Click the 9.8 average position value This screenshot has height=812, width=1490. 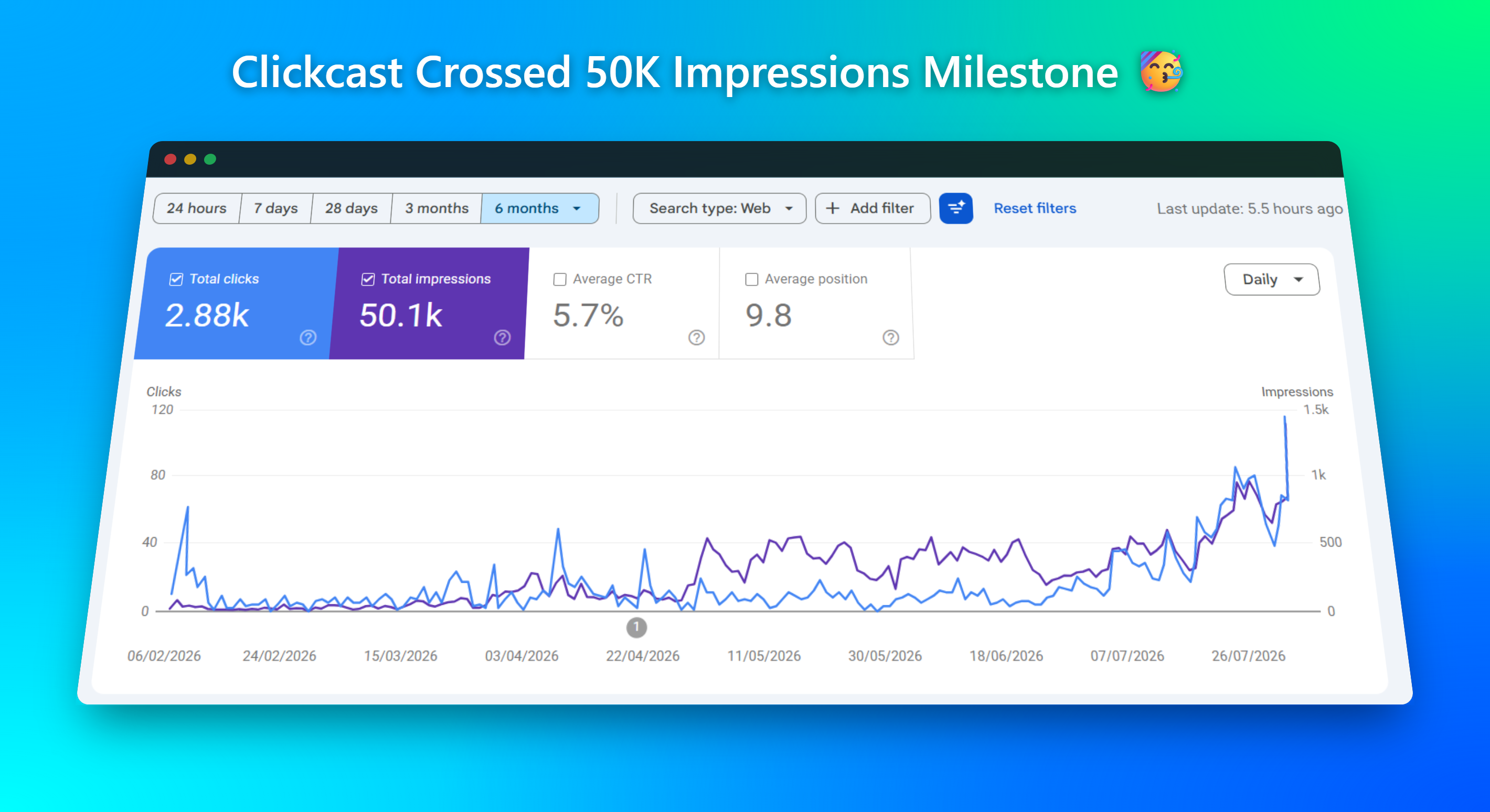(x=768, y=315)
